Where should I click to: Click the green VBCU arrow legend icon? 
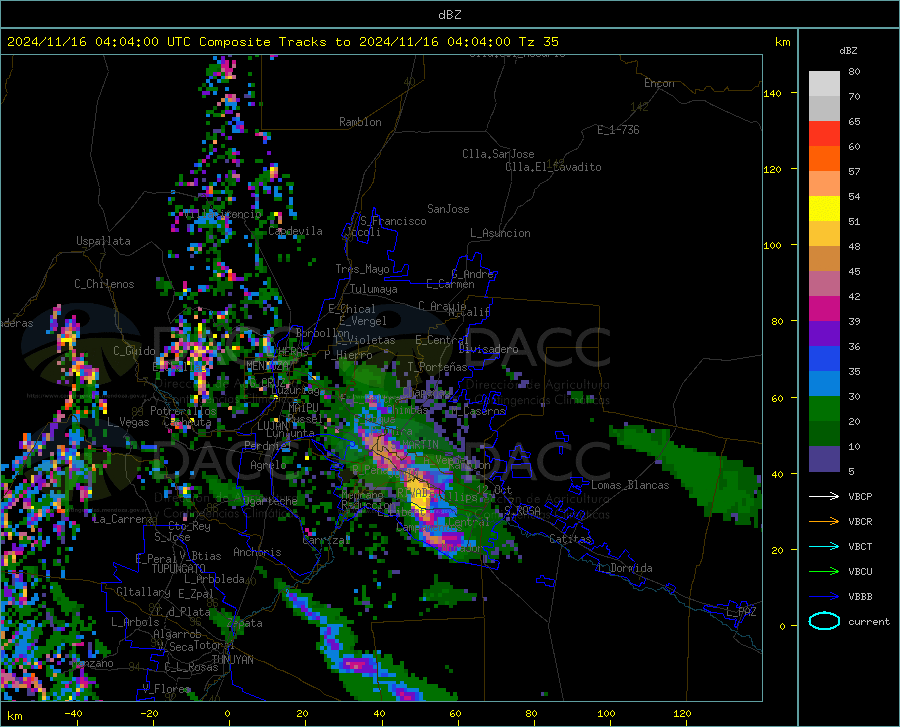pos(824,571)
